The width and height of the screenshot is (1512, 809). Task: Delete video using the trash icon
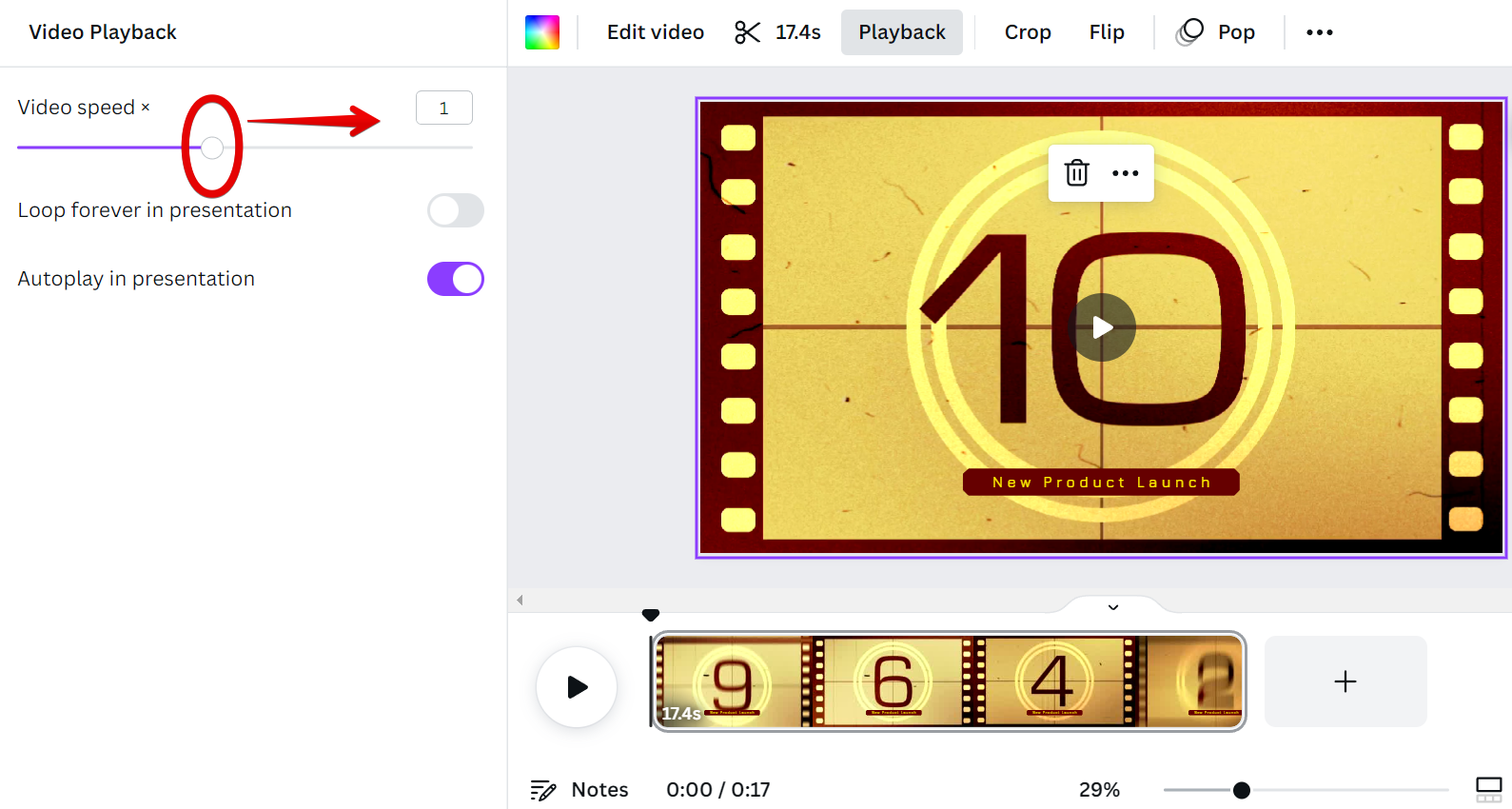click(x=1076, y=173)
